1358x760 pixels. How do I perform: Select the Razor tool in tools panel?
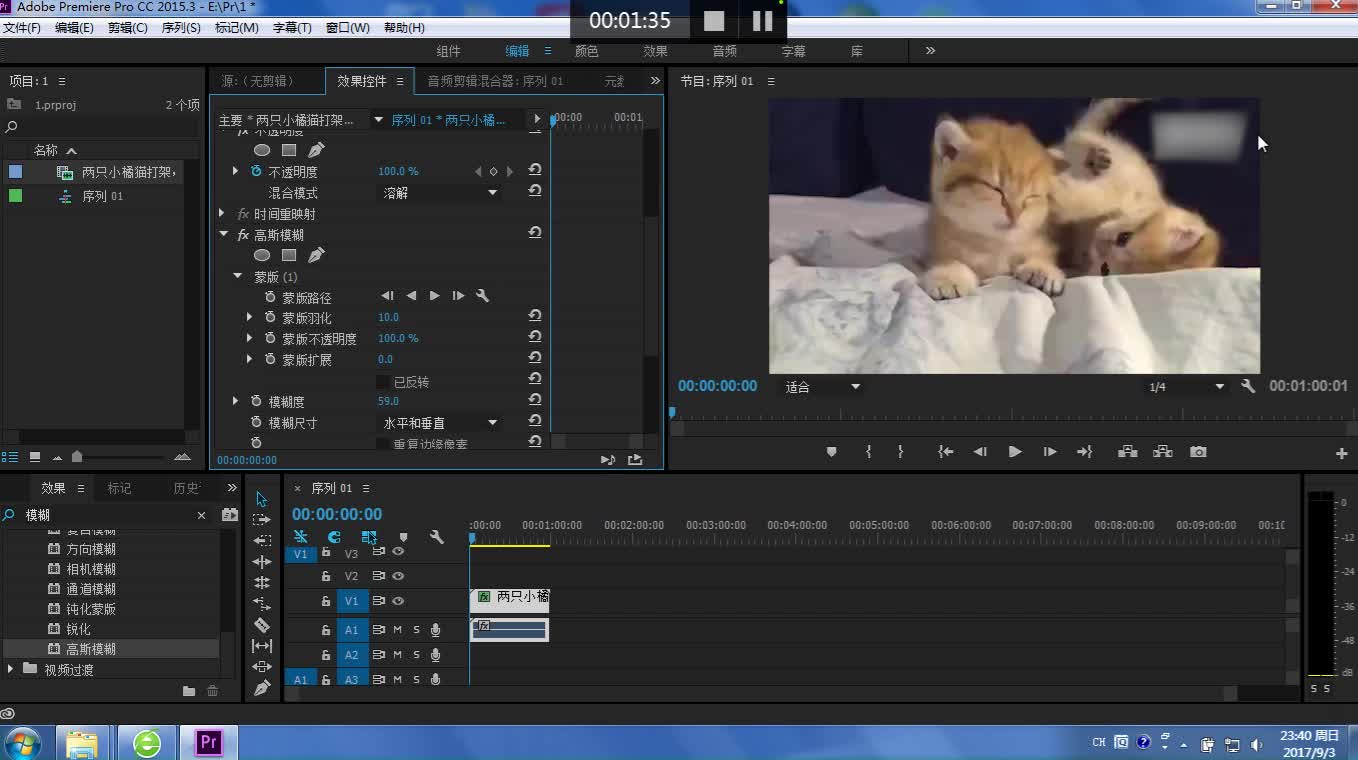(262, 625)
